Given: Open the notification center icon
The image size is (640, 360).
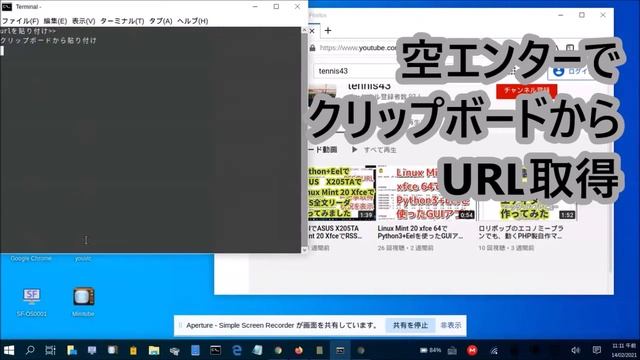Looking at the screenshot, I should pos(596,350).
